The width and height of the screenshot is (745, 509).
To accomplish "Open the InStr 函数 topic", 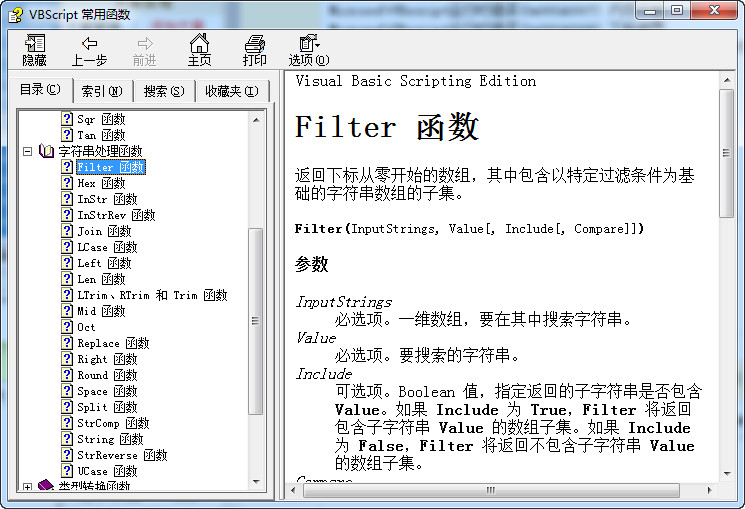I will click(107, 199).
